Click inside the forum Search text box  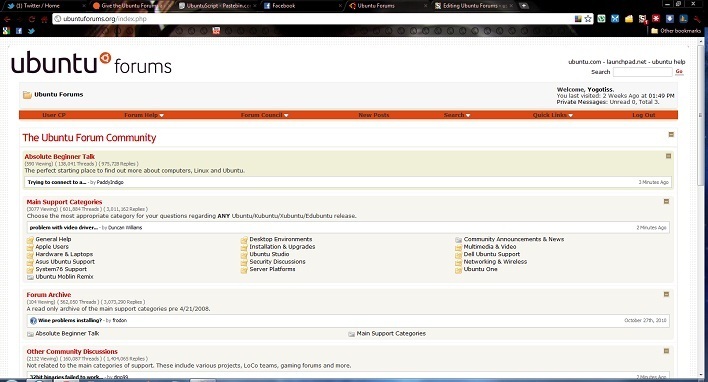pos(643,72)
